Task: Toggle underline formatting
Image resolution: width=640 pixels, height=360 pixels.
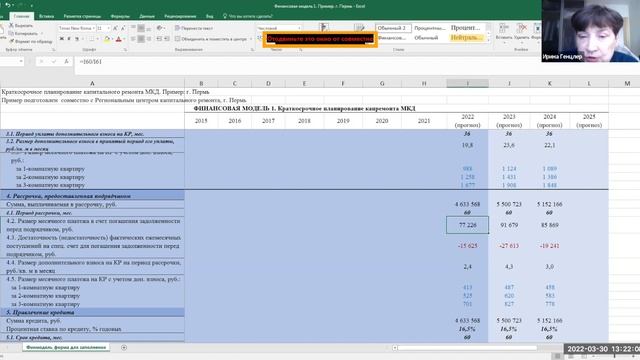Action: pyautogui.click(x=76, y=39)
